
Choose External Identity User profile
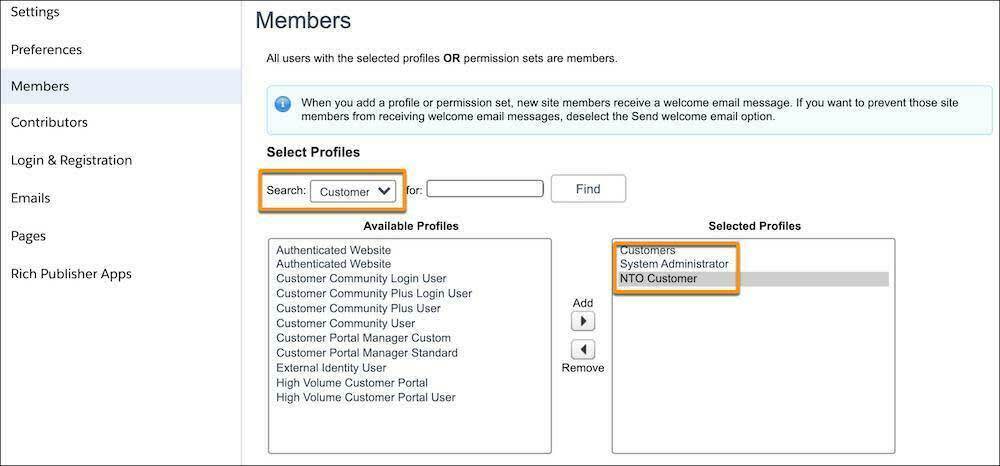tap(331, 368)
